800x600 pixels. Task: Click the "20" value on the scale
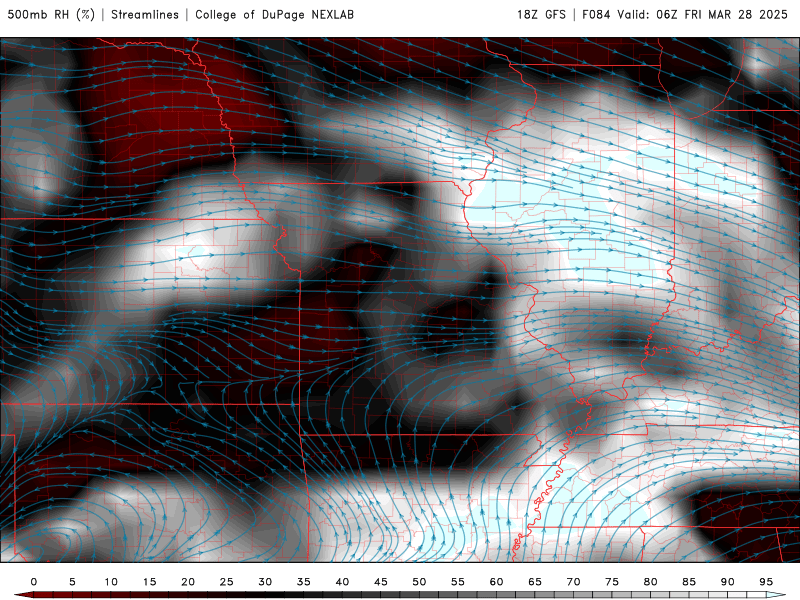188,582
